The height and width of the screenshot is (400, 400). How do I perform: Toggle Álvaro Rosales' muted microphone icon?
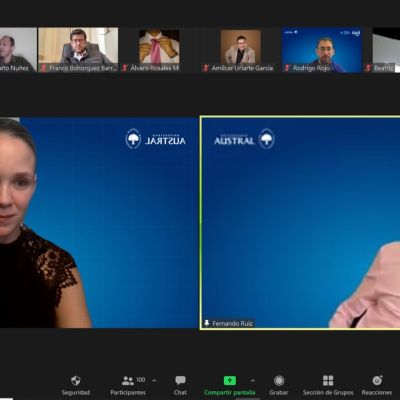click(125, 68)
